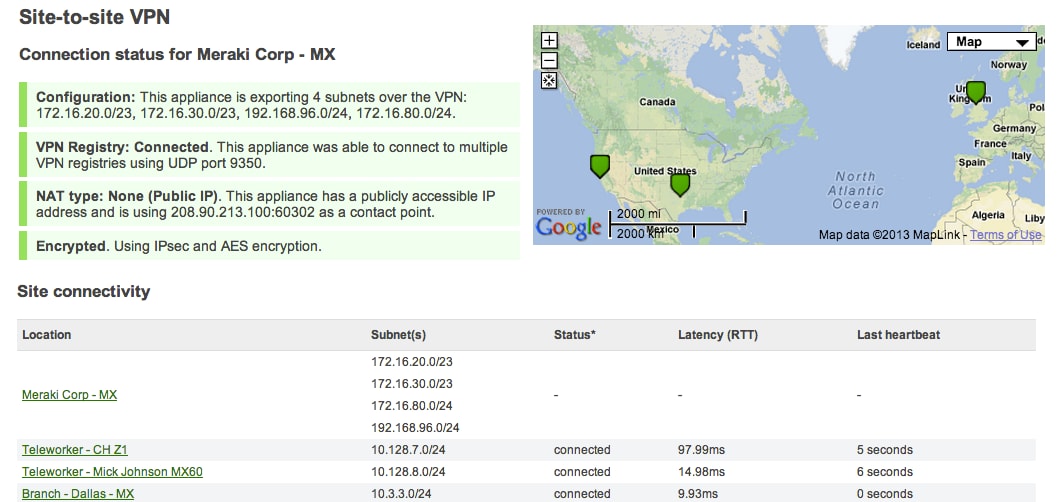The height and width of the screenshot is (502, 1060).
Task: Click the Encrypted IPsec and AES message
Action: tap(270, 246)
